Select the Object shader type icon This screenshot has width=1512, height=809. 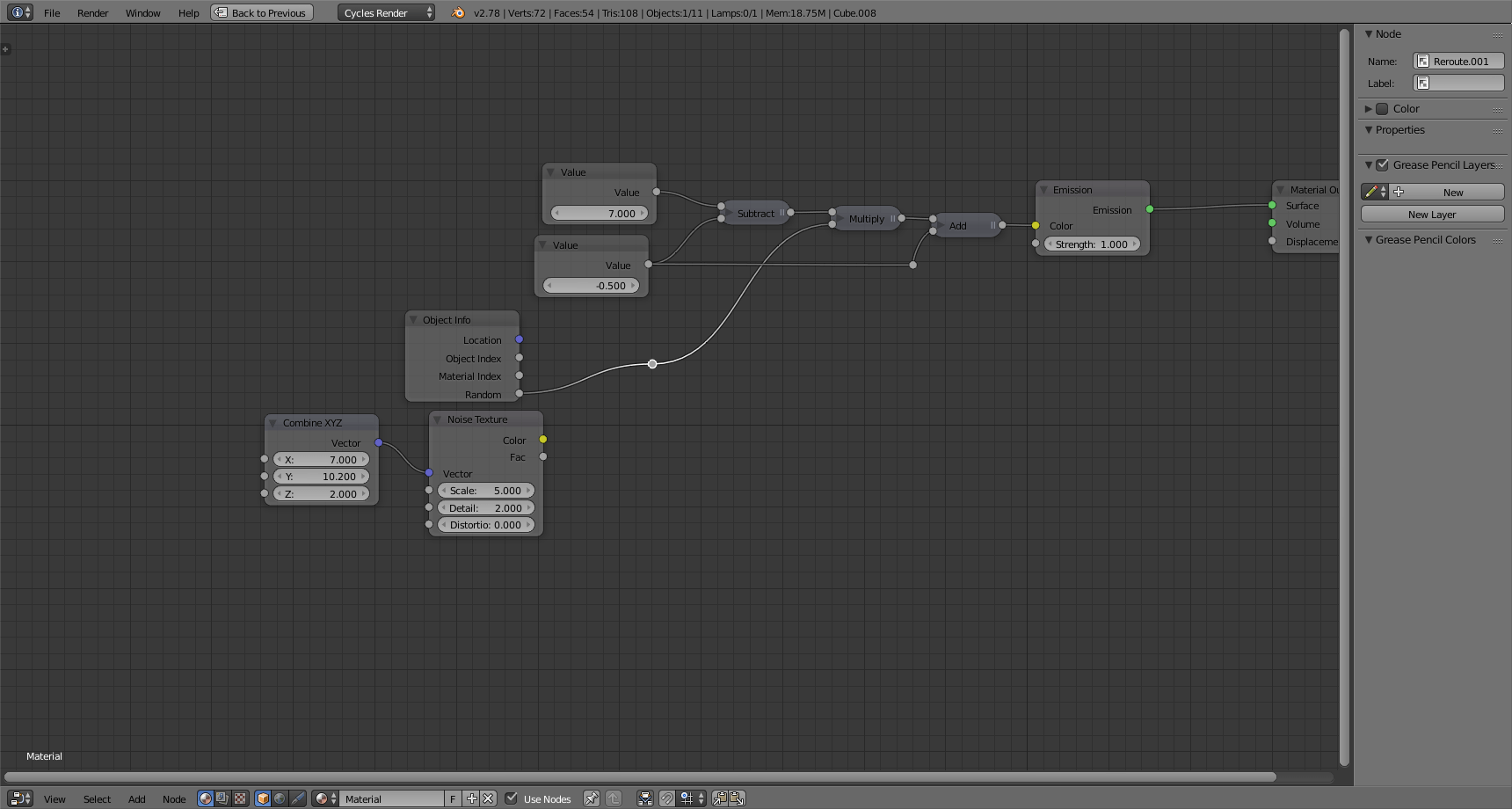(x=263, y=798)
